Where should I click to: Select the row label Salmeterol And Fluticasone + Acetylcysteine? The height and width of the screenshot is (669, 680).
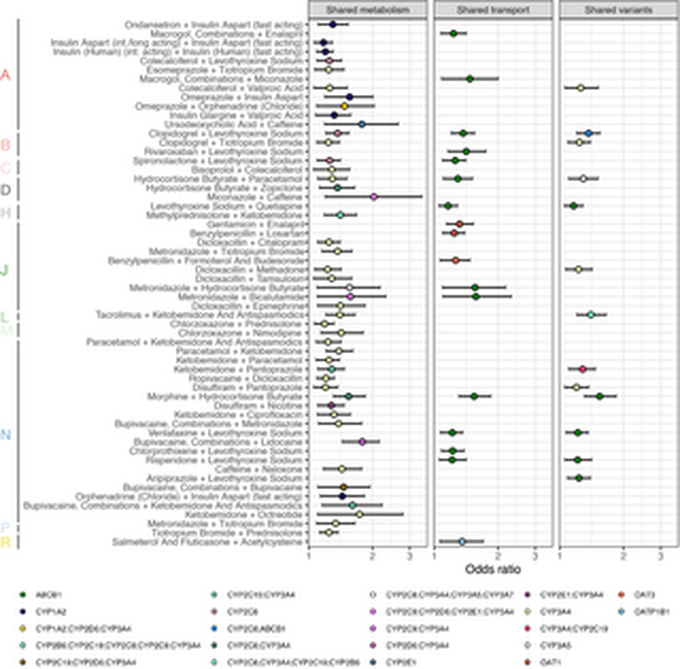coord(208,542)
